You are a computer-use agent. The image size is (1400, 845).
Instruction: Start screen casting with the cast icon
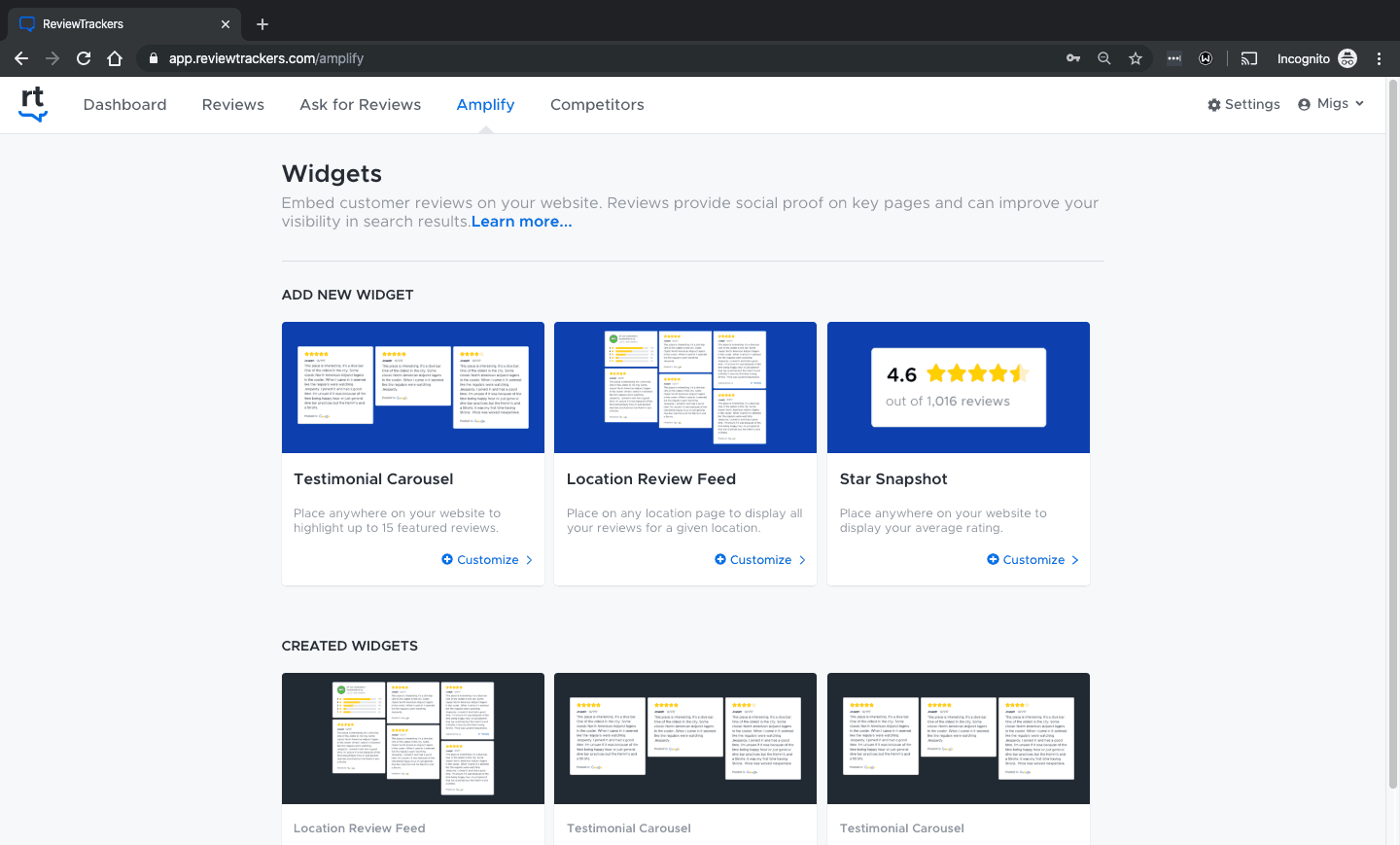tap(1249, 58)
